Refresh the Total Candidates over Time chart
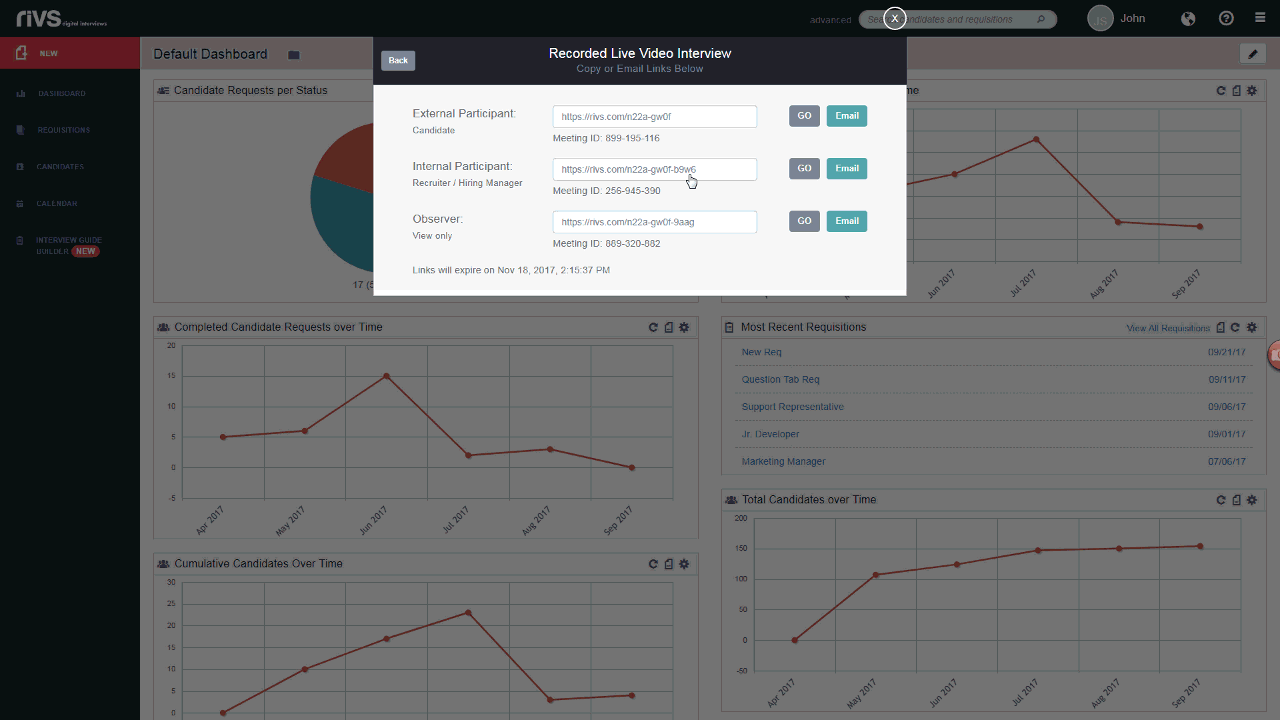Image resolution: width=1280 pixels, height=720 pixels. pos(1221,500)
